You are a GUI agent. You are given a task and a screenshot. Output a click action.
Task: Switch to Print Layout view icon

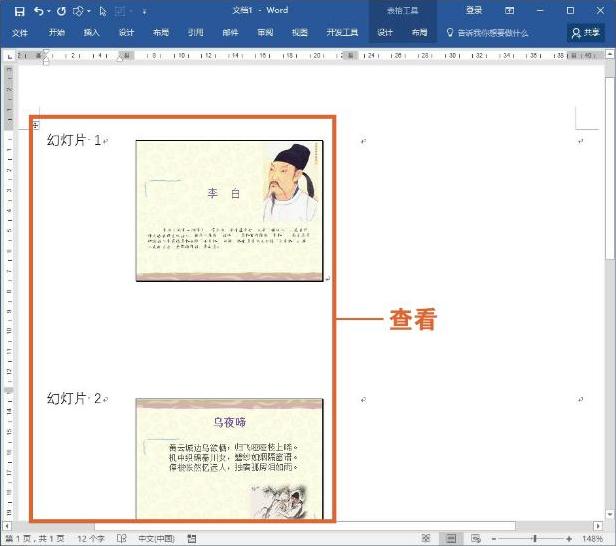(x=451, y=539)
